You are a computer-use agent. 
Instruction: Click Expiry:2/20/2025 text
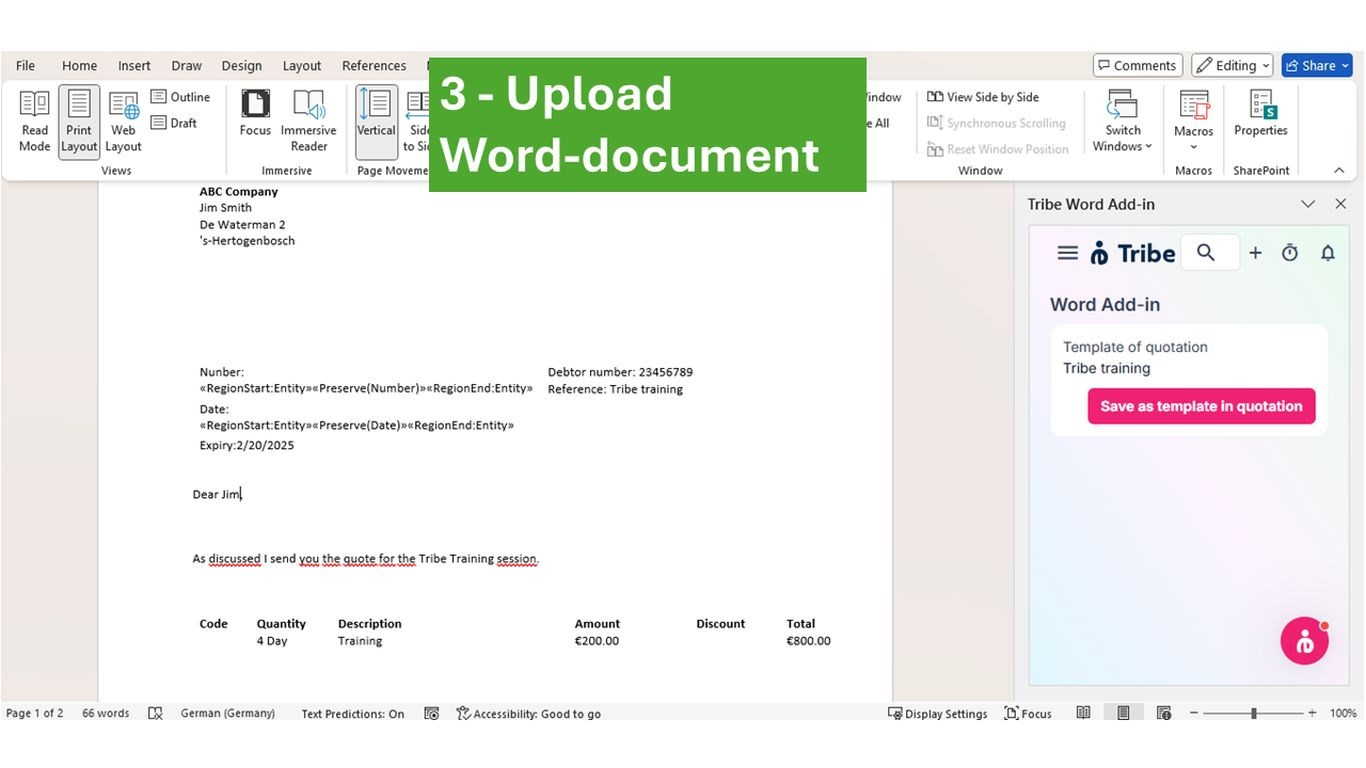pyautogui.click(x=247, y=445)
